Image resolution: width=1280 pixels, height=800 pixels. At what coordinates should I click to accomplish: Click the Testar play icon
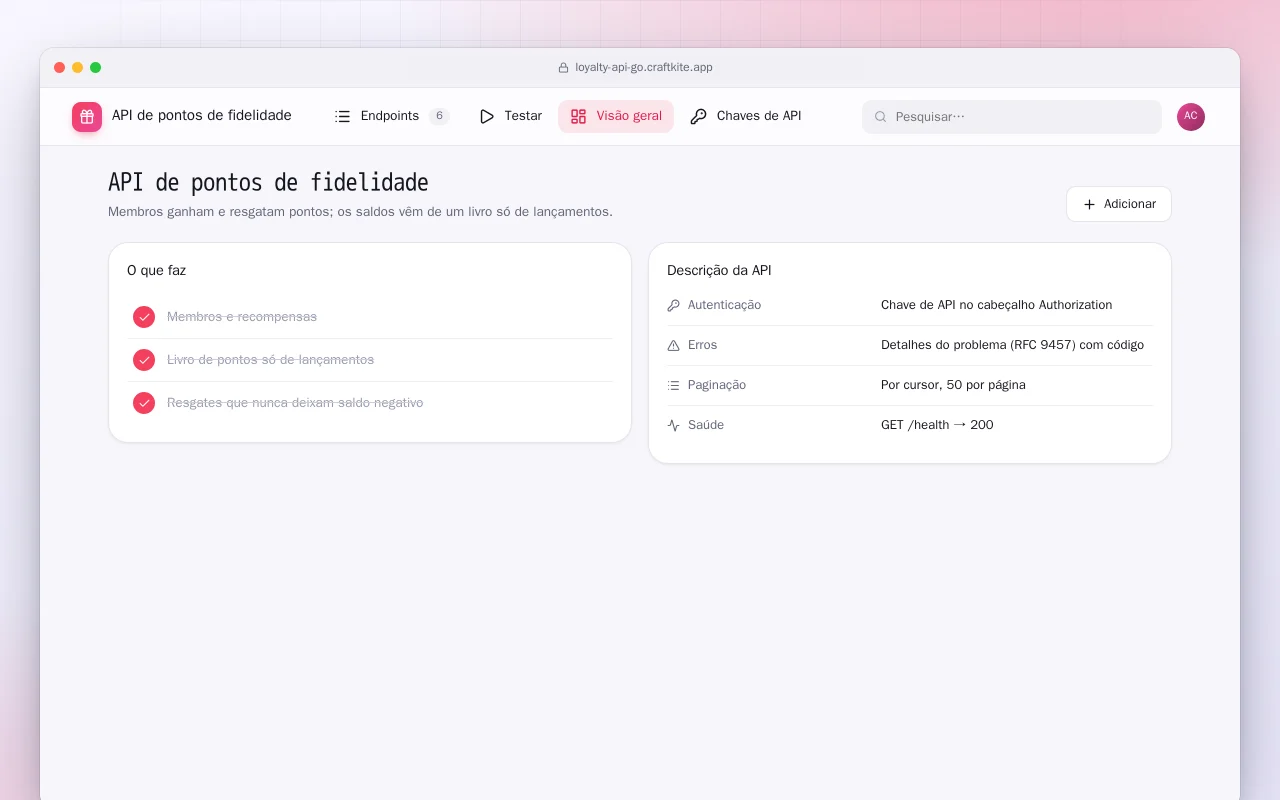click(x=487, y=116)
